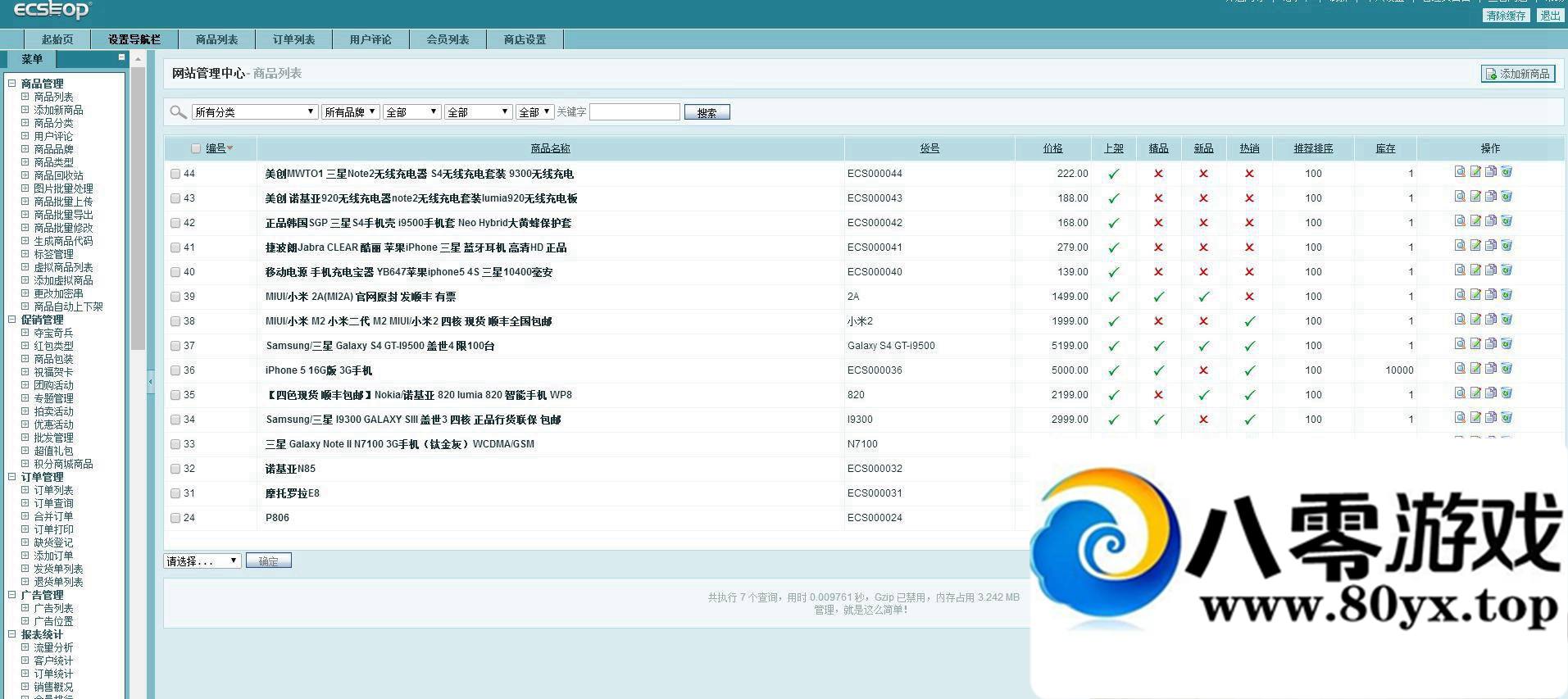Select checkbox of product 40
The height and width of the screenshot is (699, 1568).
point(175,272)
